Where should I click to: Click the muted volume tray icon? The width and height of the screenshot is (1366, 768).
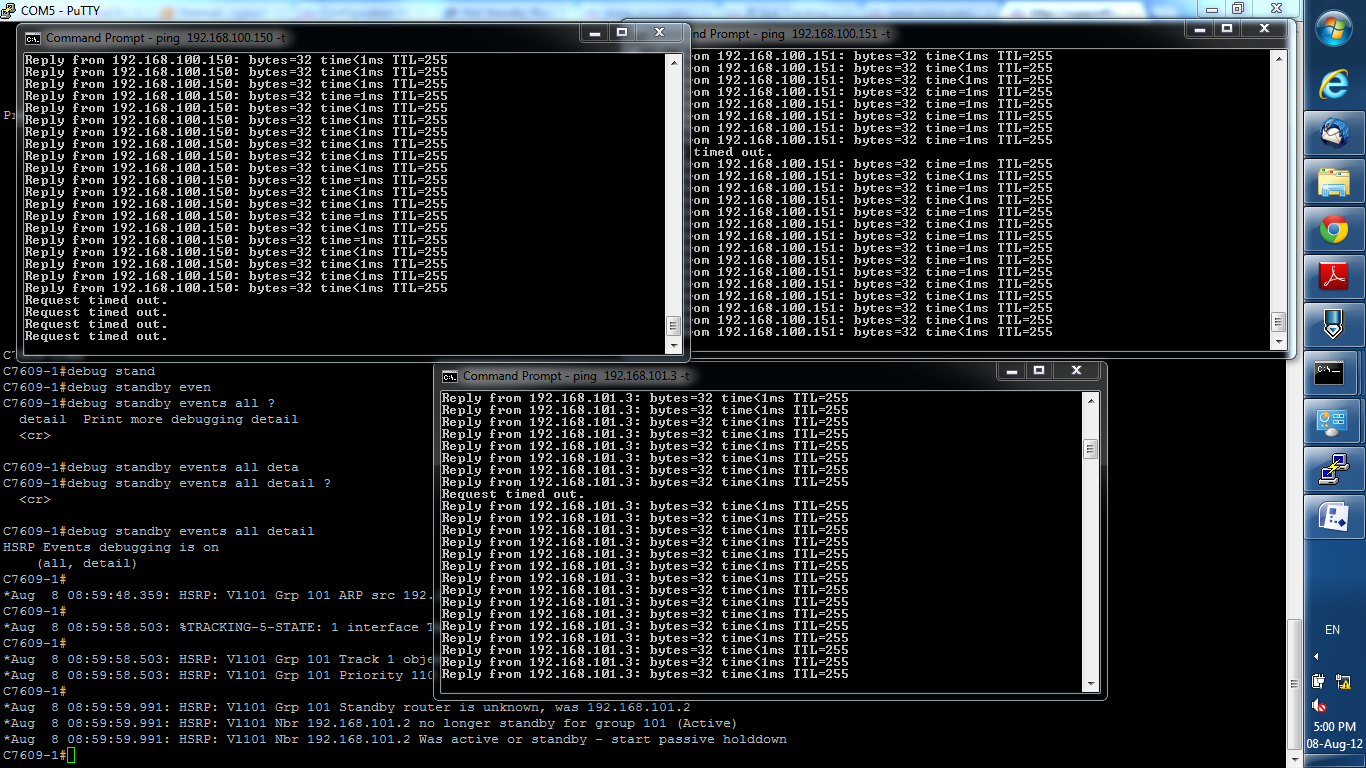pyautogui.click(x=1319, y=705)
